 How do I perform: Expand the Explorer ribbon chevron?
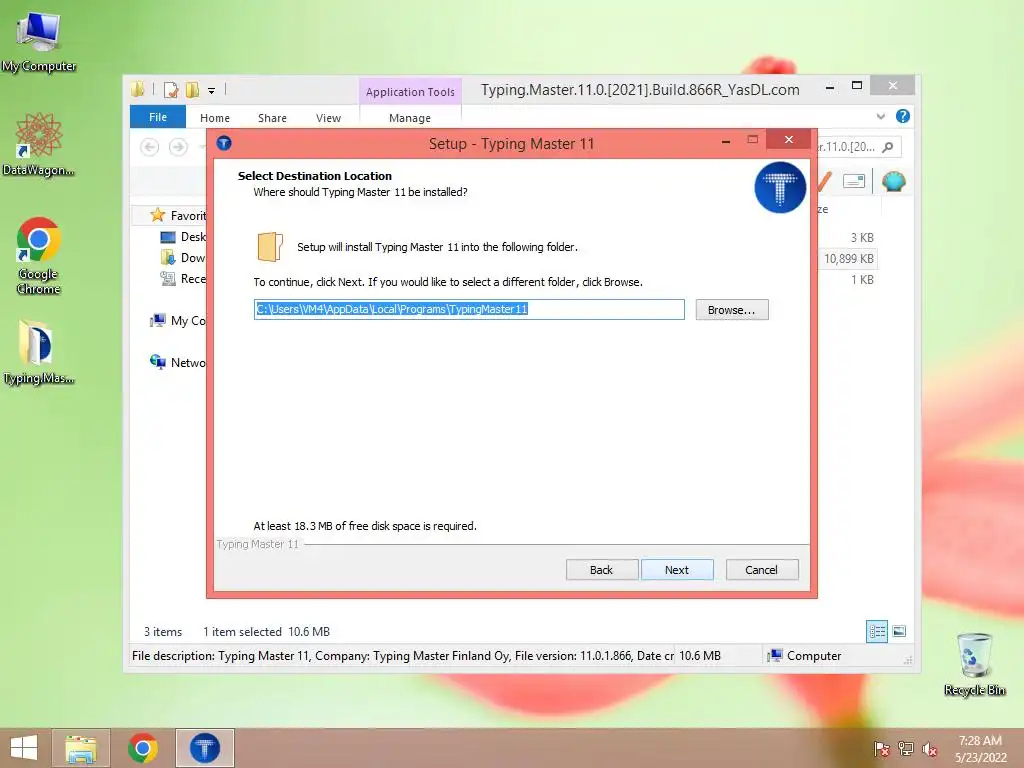[x=881, y=116]
